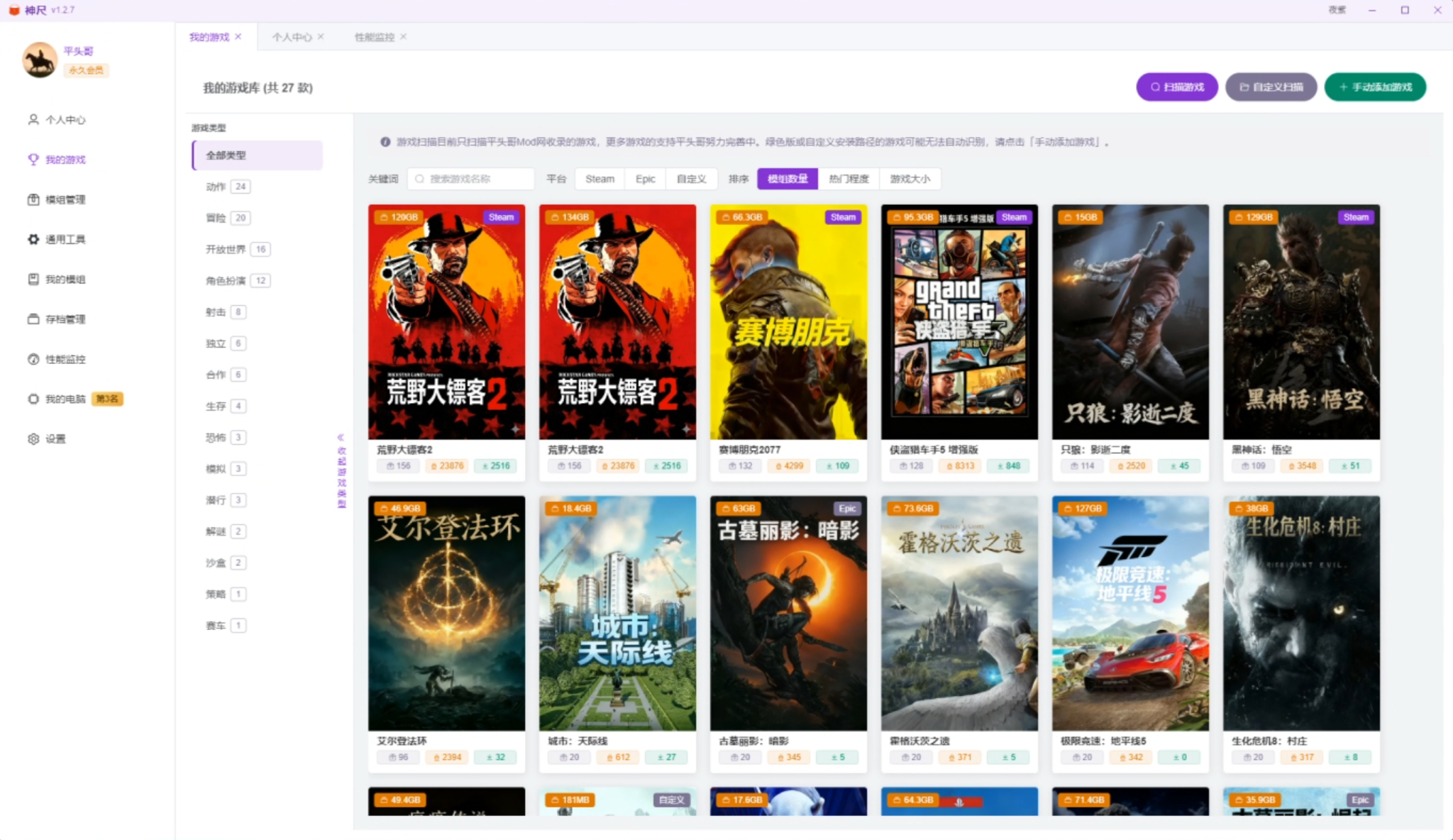The image size is (1453, 840).
Task: Click 手动添加游戏 green button
Action: pyautogui.click(x=1375, y=87)
